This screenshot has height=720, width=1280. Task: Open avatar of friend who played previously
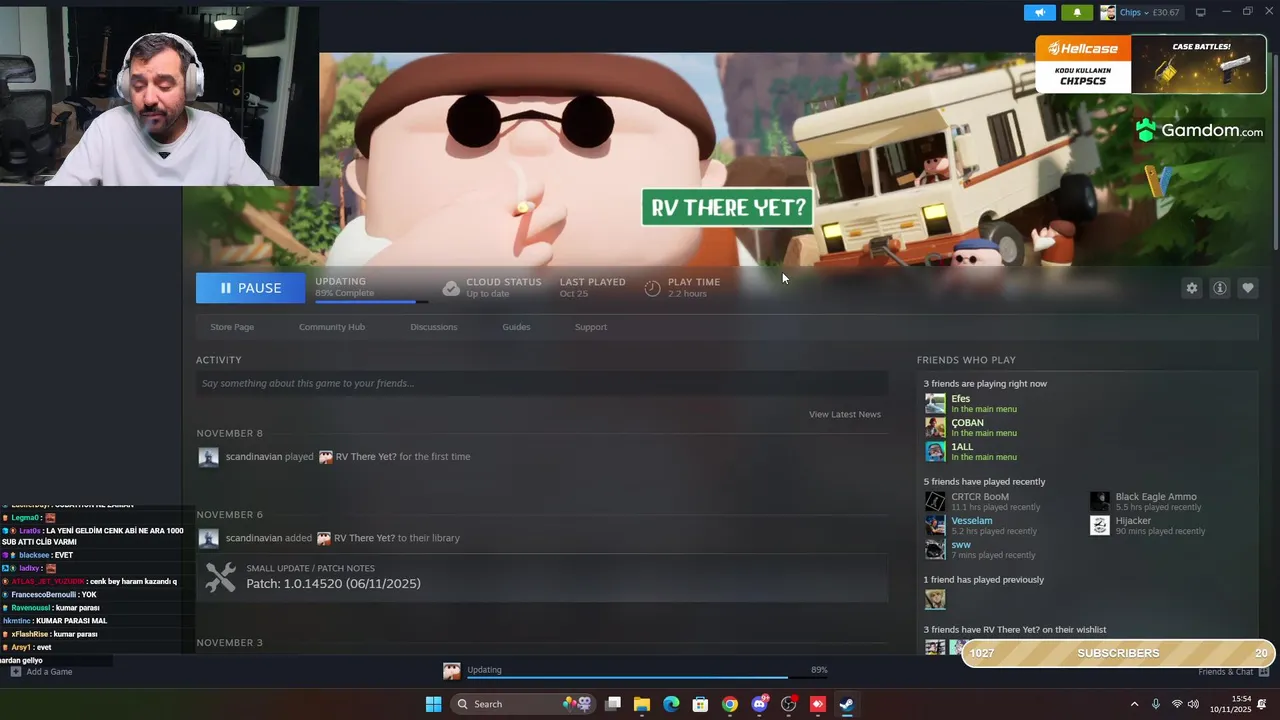(x=935, y=599)
